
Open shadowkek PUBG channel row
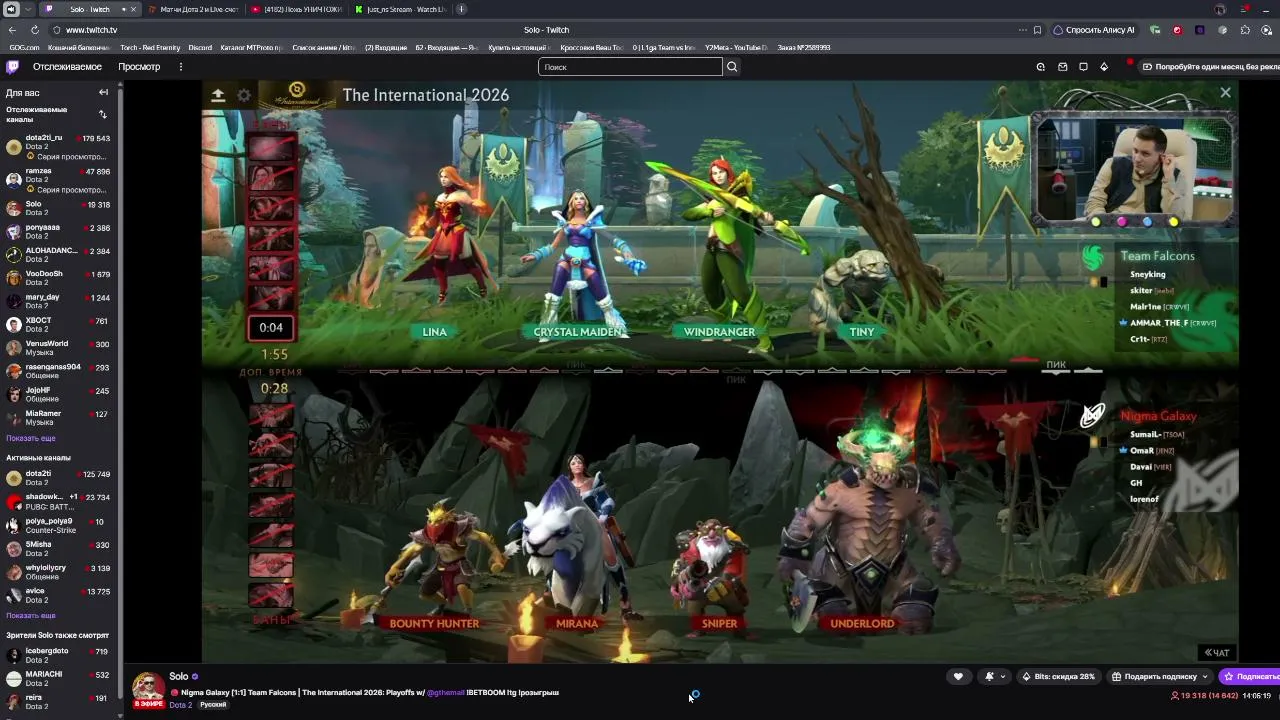coord(58,501)
